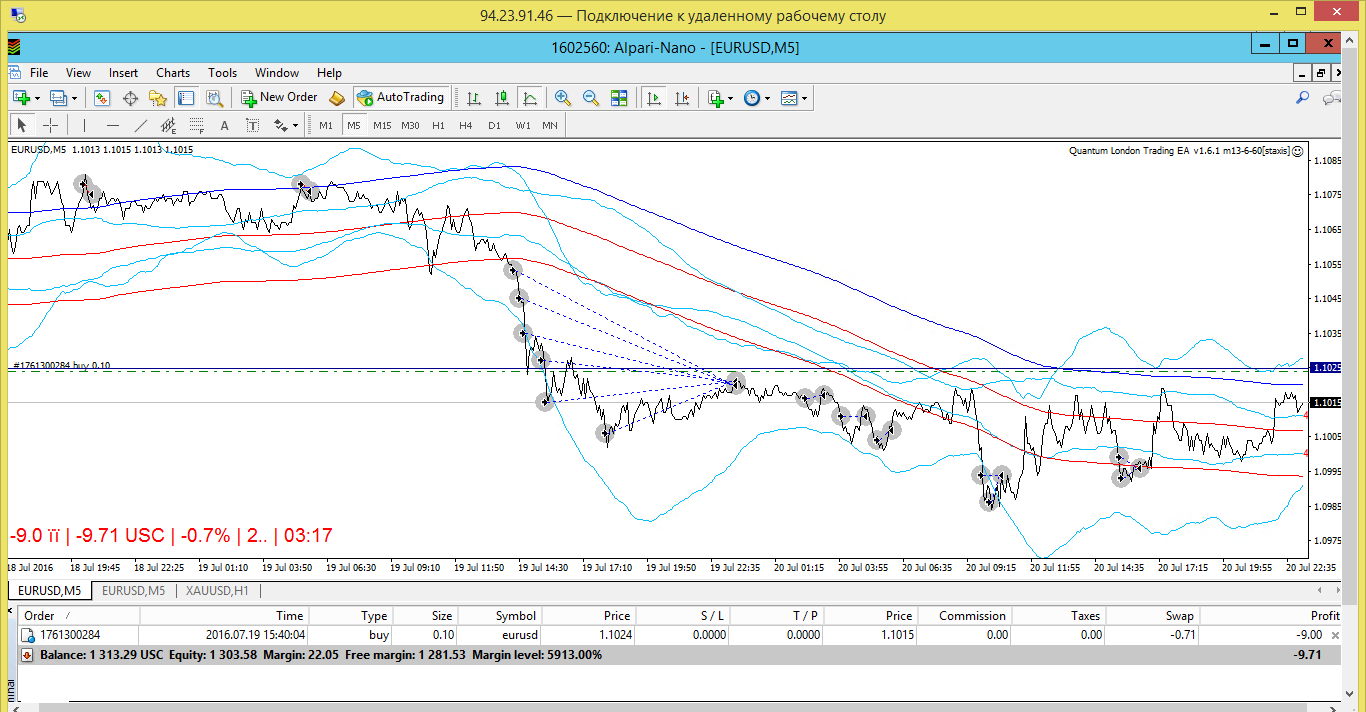
Task: Select order 1761300284 row
Action: coord(680,635)
